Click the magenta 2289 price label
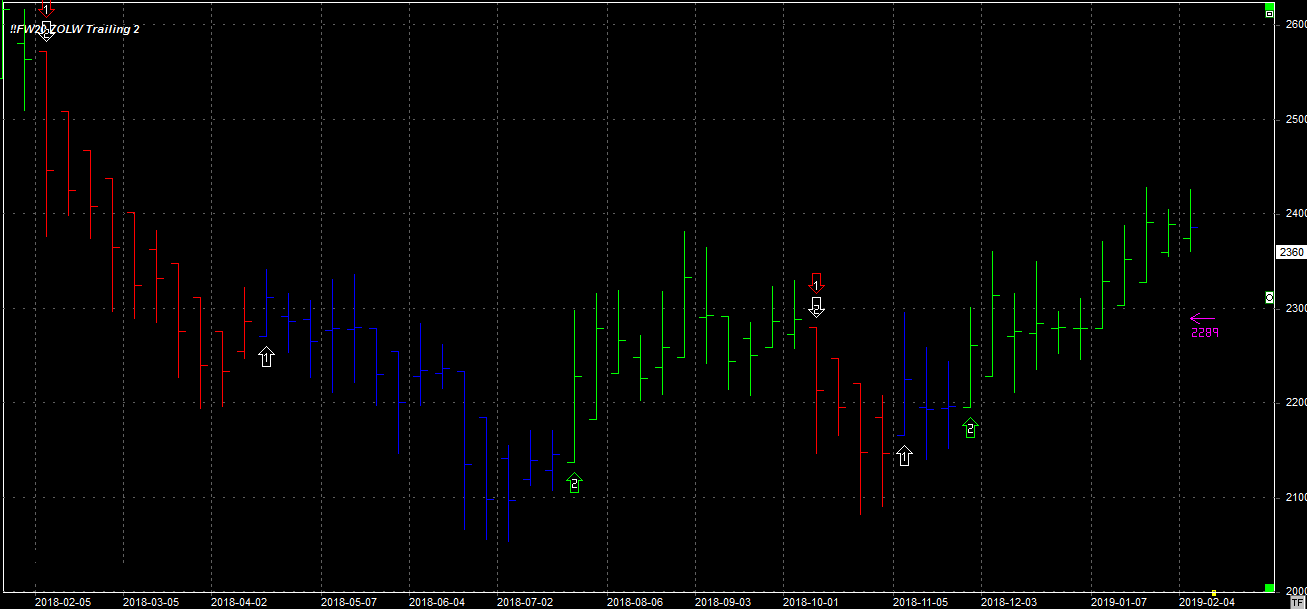The image size is (1307, 609). click(1204, 333)
